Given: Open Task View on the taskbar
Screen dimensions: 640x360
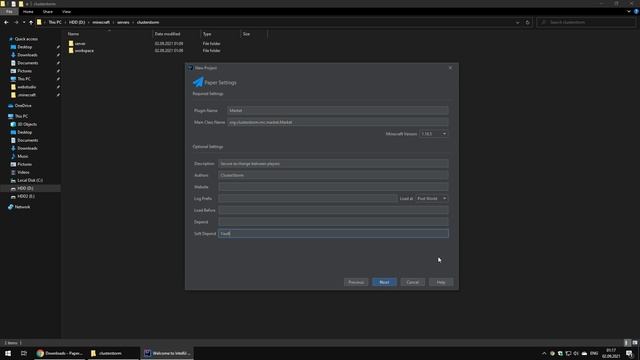Looking at the screenshot, I should click(23, 353).
